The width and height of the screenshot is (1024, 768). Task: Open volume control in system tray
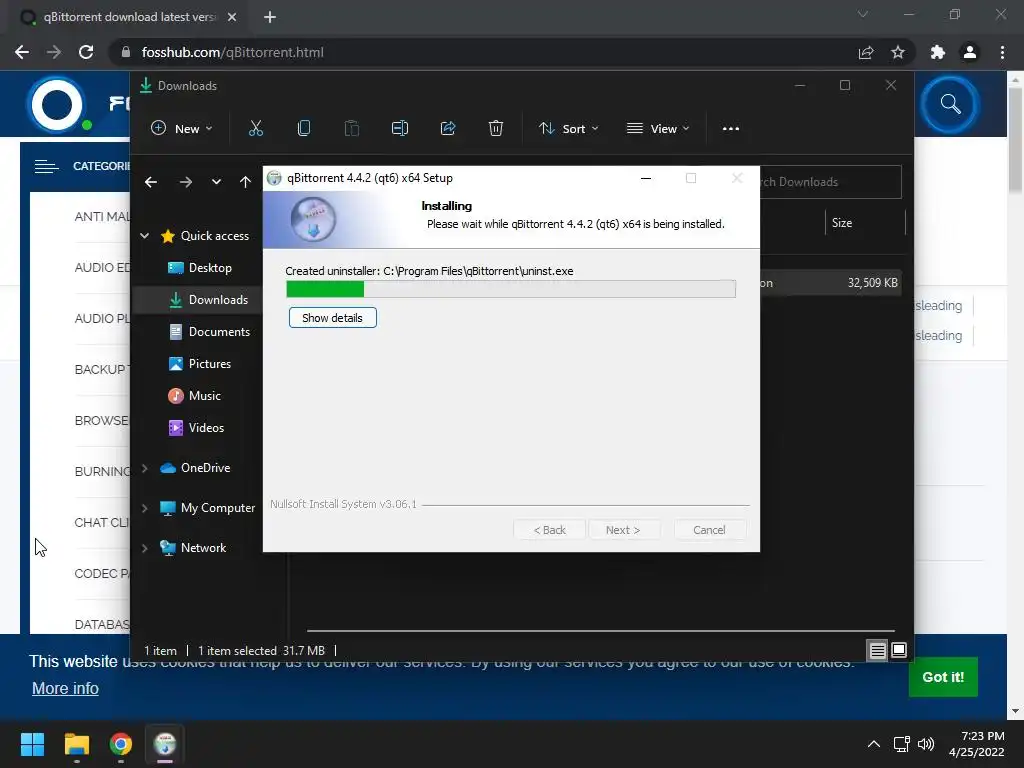(x=926, y=744)
